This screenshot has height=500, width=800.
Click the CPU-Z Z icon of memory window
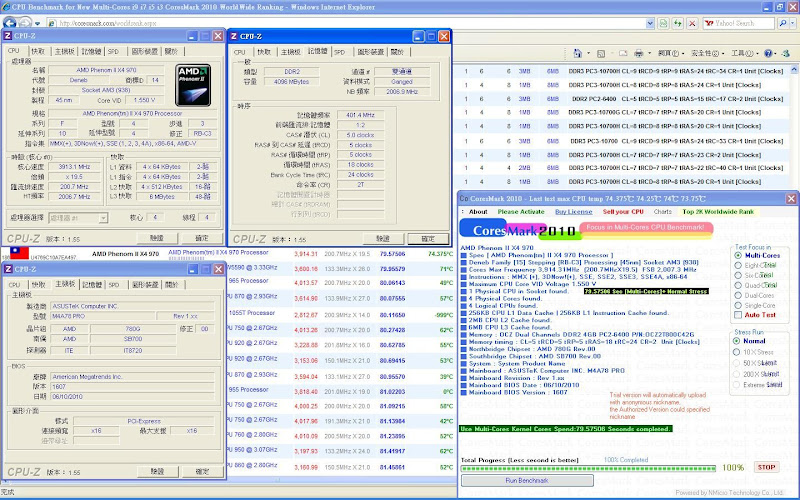[x=234, y=36]
